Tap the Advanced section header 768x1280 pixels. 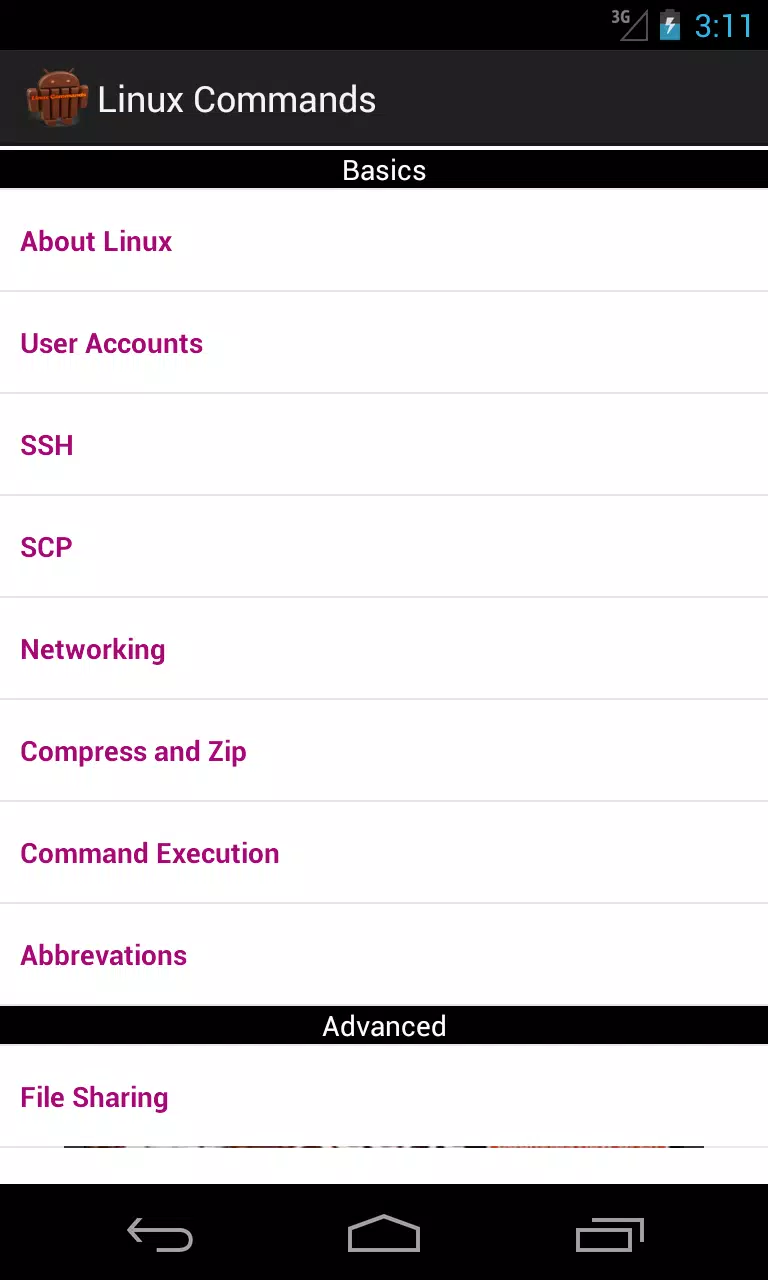coord(384,1026)
